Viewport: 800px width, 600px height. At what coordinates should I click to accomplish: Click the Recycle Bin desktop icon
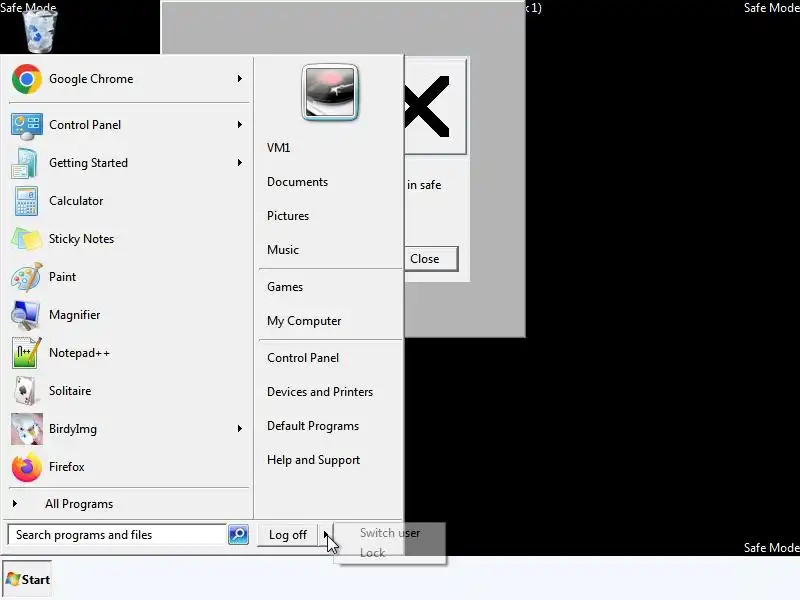coord(40,31)
